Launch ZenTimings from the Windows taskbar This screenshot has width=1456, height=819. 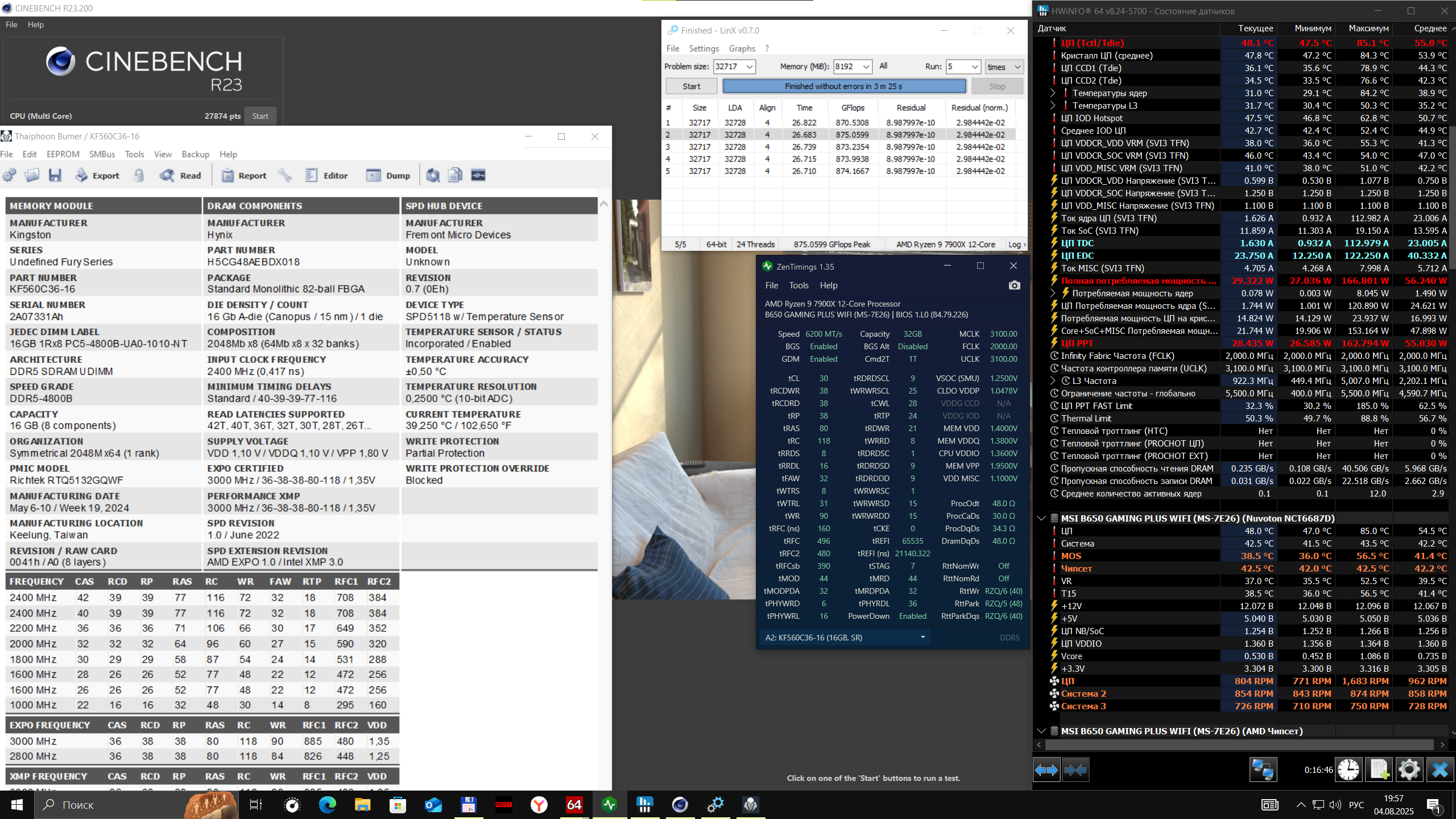tap(609, 804)
